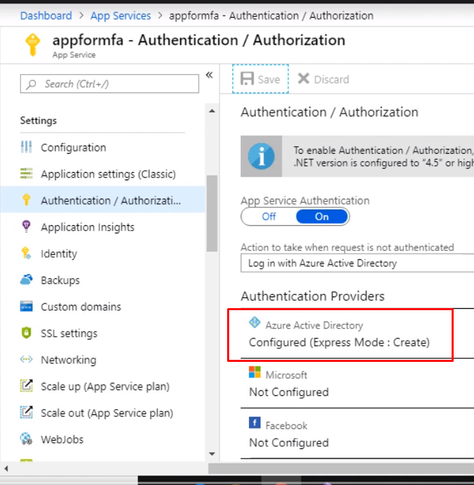This screenshot has height=485, width=474.
Task: Save the authentication settings
Action: tap(260, 79)
